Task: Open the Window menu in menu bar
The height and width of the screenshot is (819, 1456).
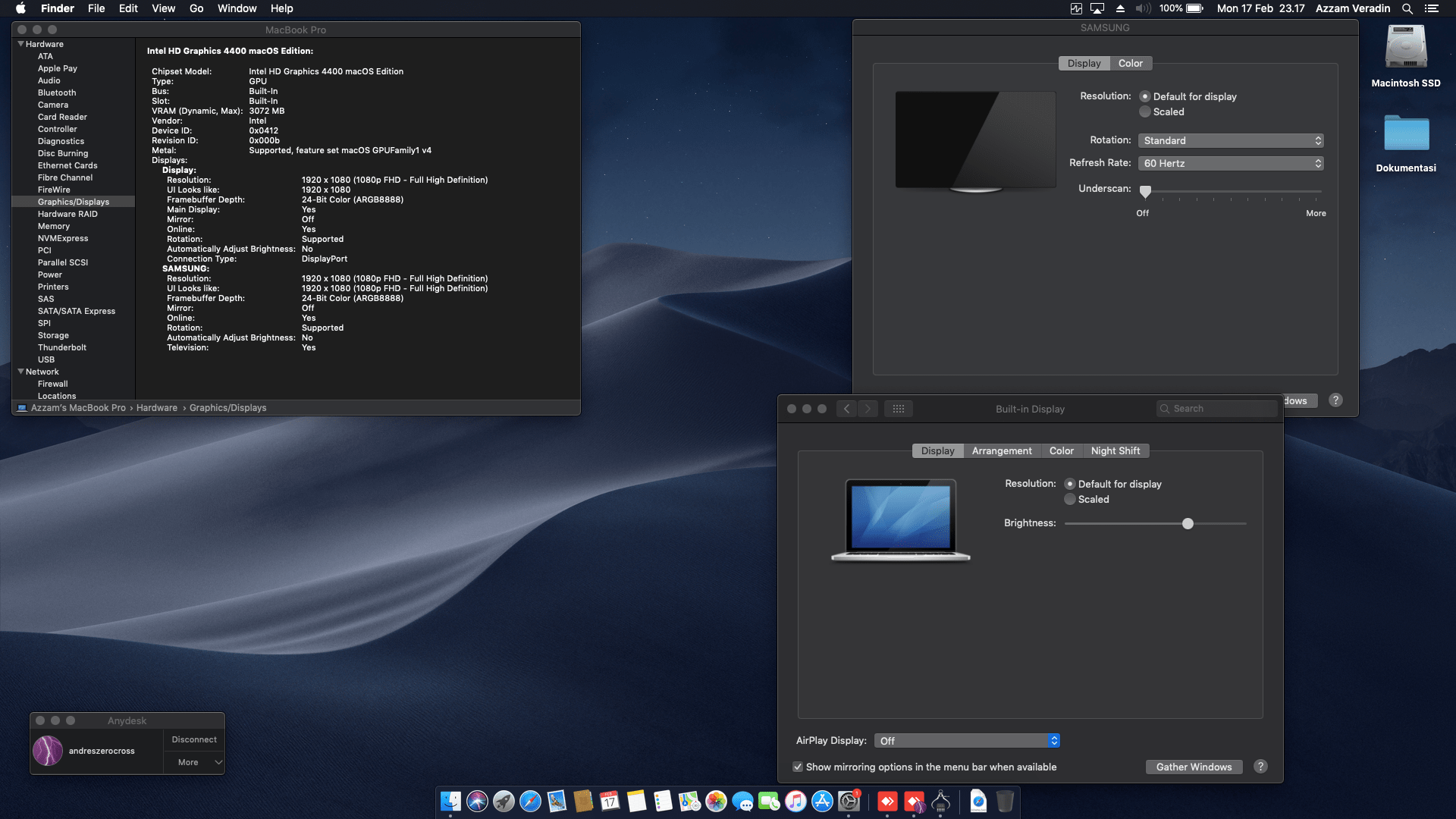Action: [x=237, y=8]
